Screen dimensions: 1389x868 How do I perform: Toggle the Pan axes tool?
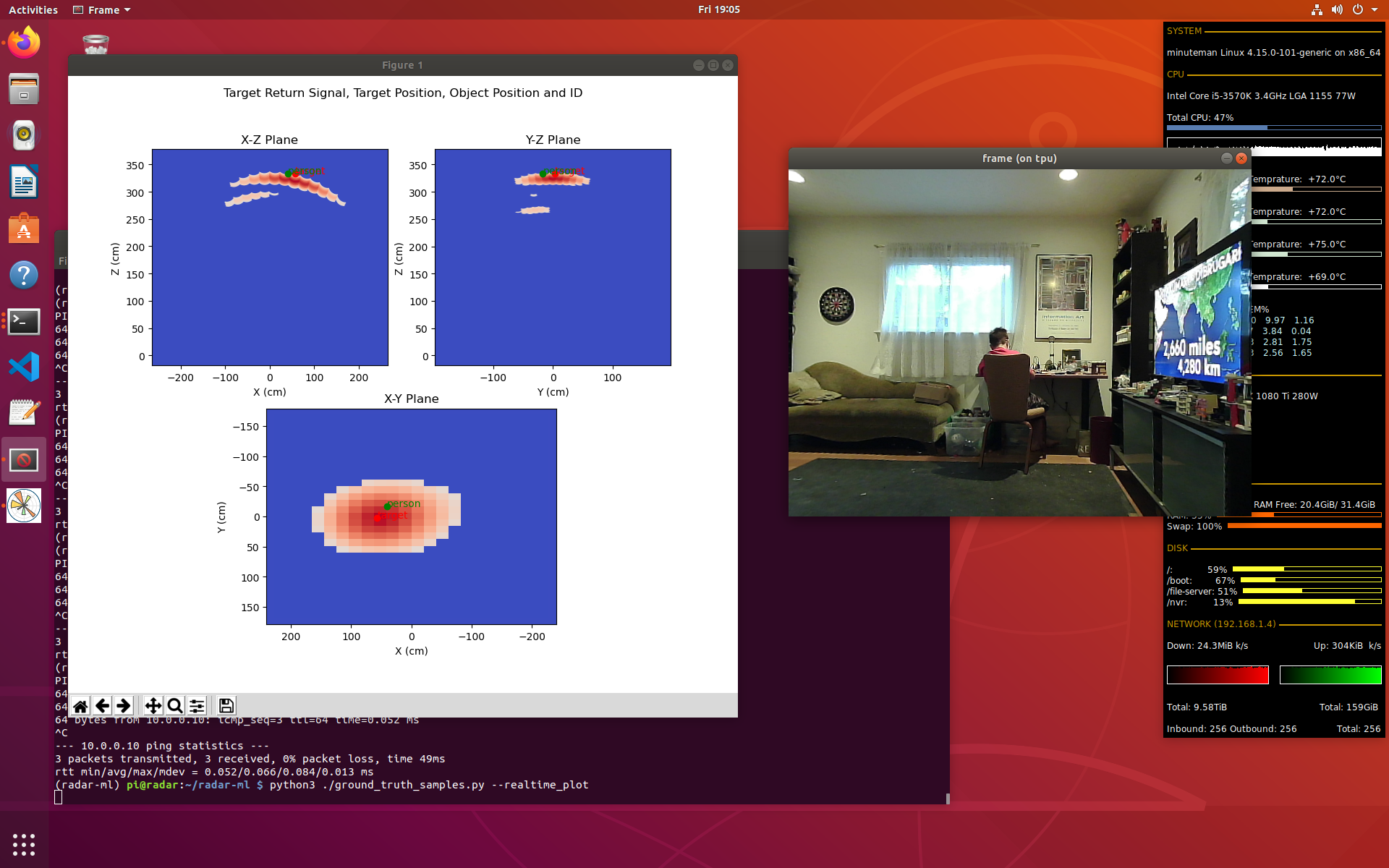coord(153,706)
